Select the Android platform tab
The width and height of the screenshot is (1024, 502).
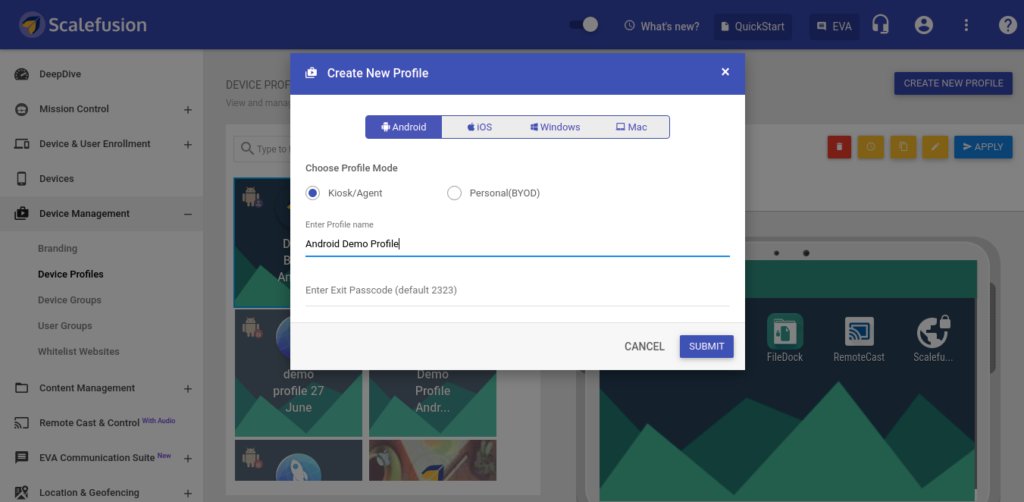point(404,127)
